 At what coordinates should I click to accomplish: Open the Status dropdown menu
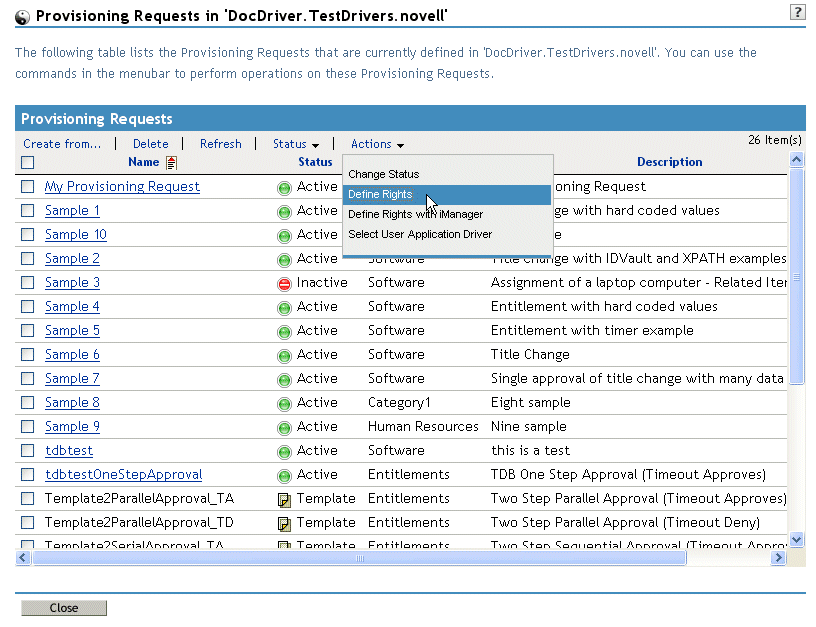(x=296, y=144)
